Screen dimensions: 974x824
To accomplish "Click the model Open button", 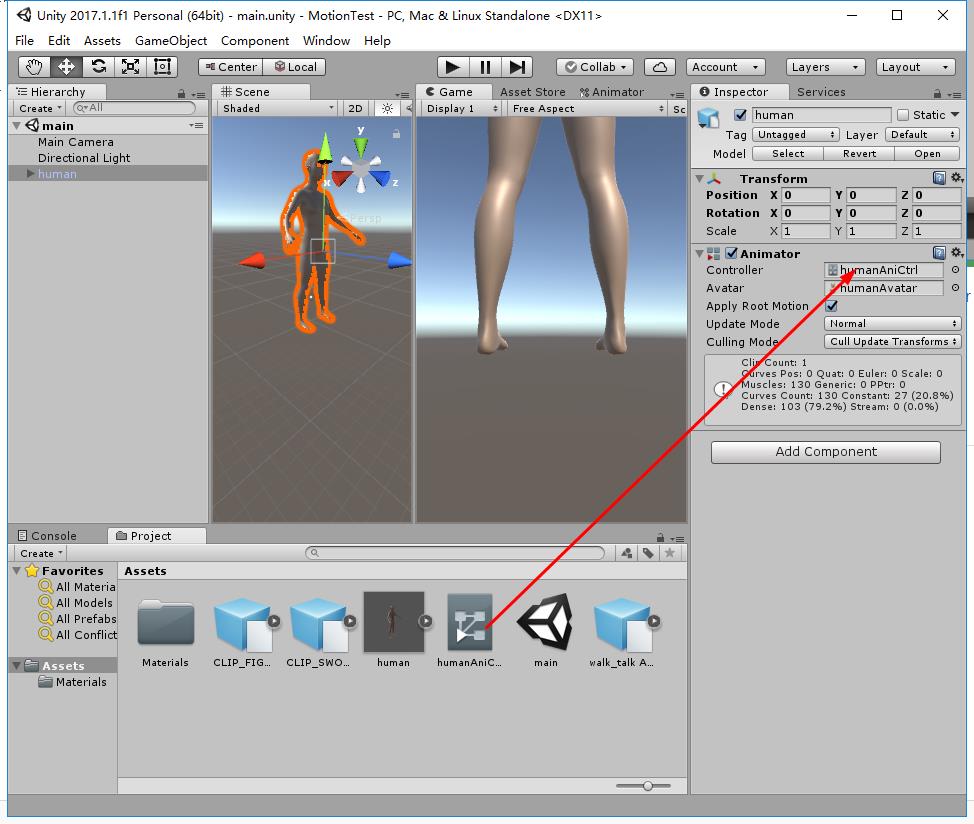I will point(927,153).
